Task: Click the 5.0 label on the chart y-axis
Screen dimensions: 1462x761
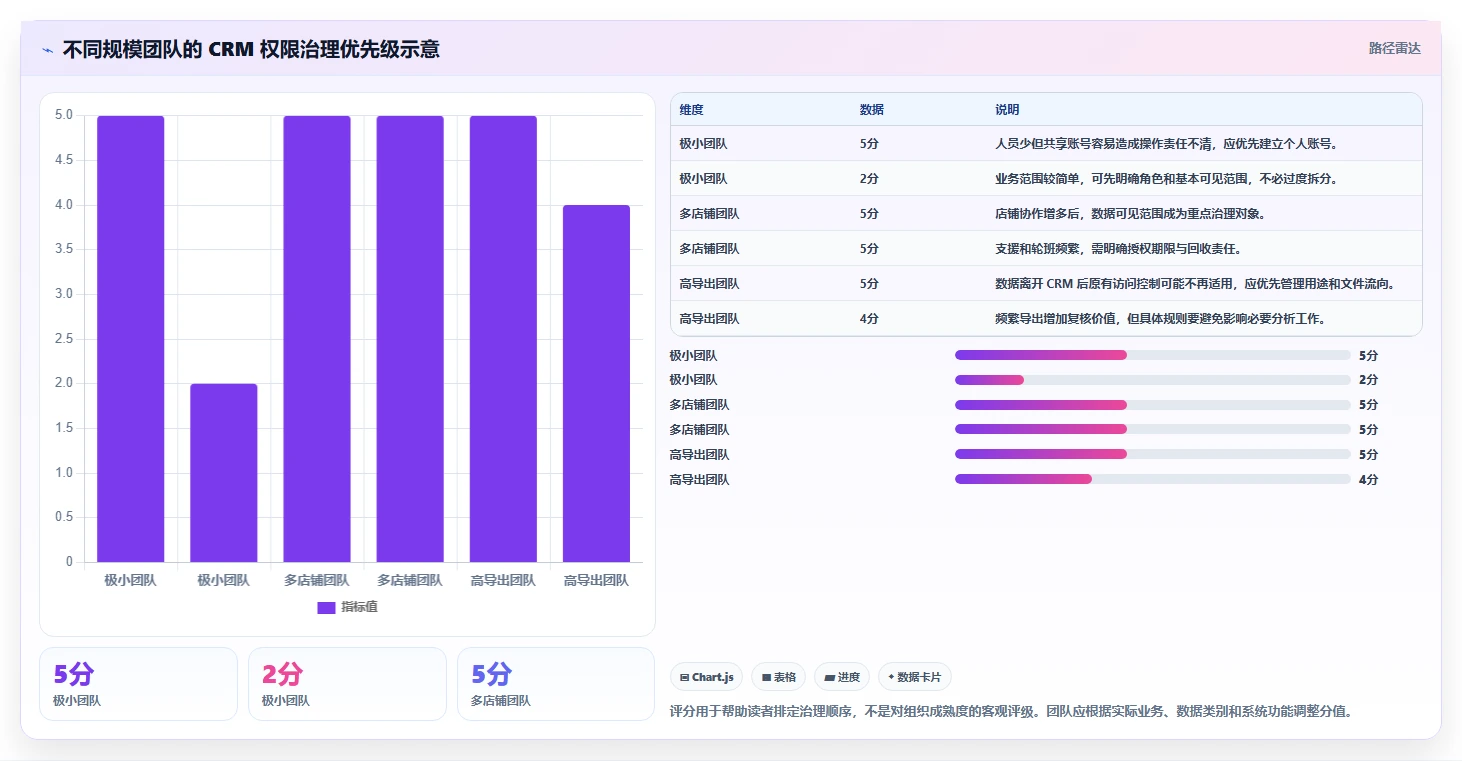Action: pos(63,115)
